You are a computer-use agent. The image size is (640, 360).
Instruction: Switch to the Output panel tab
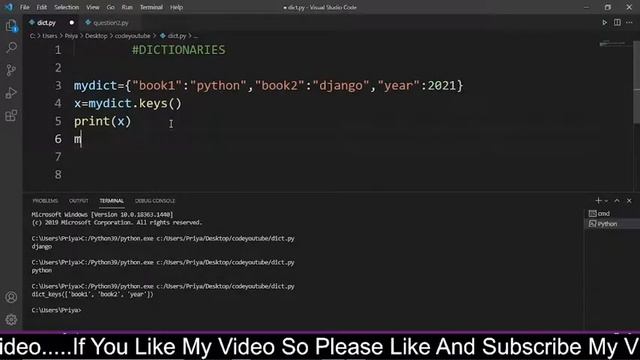coord(78,201)
